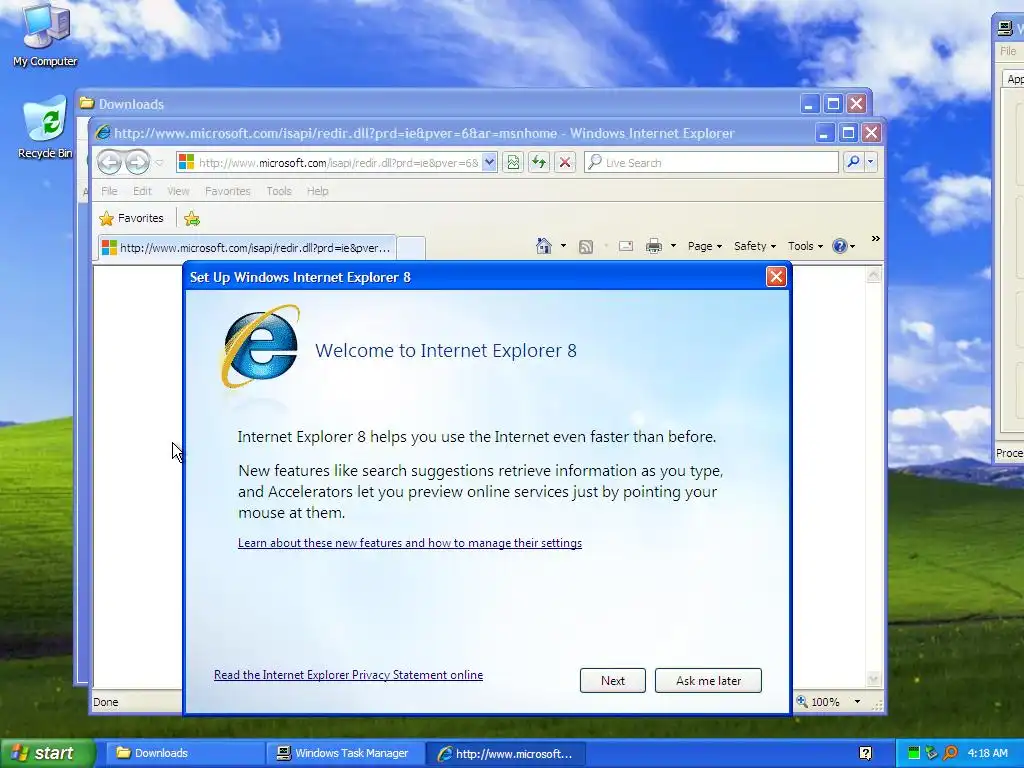Click the IE window title bar icon
The width and height of the screenshot is (1024, 768).
coord(103,133)
